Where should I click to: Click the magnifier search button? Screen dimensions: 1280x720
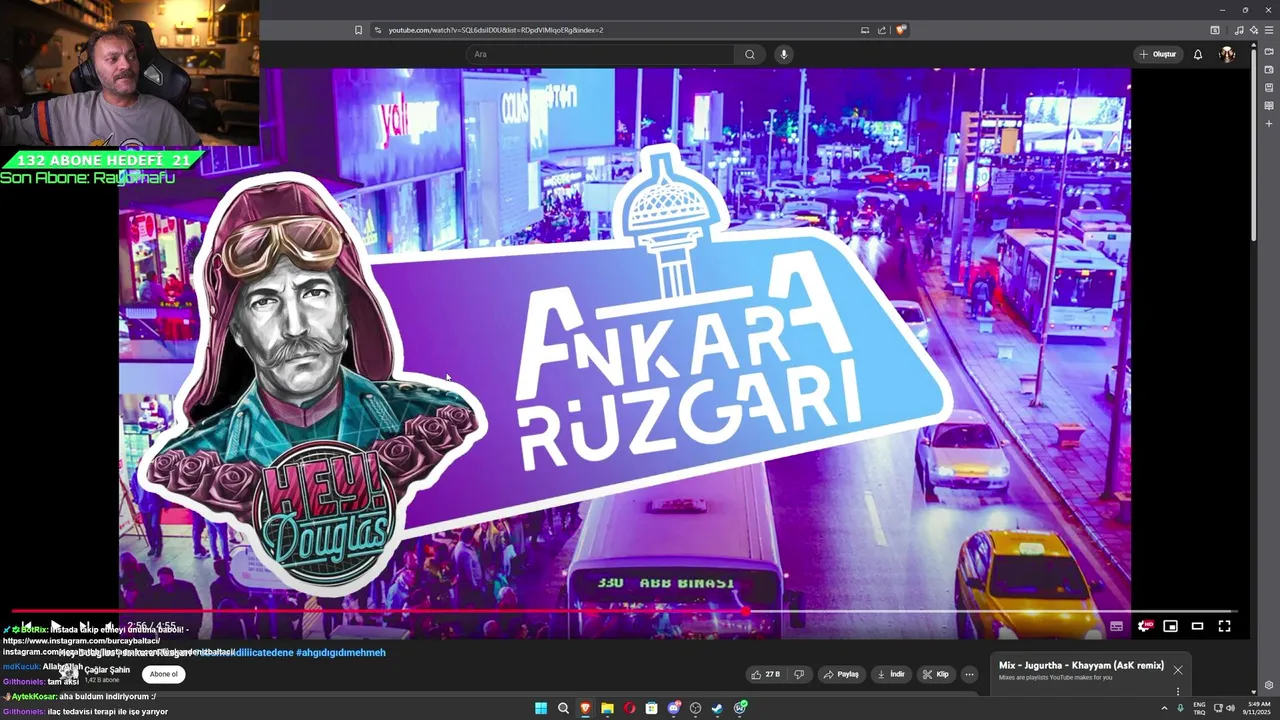tap(750, 54)
